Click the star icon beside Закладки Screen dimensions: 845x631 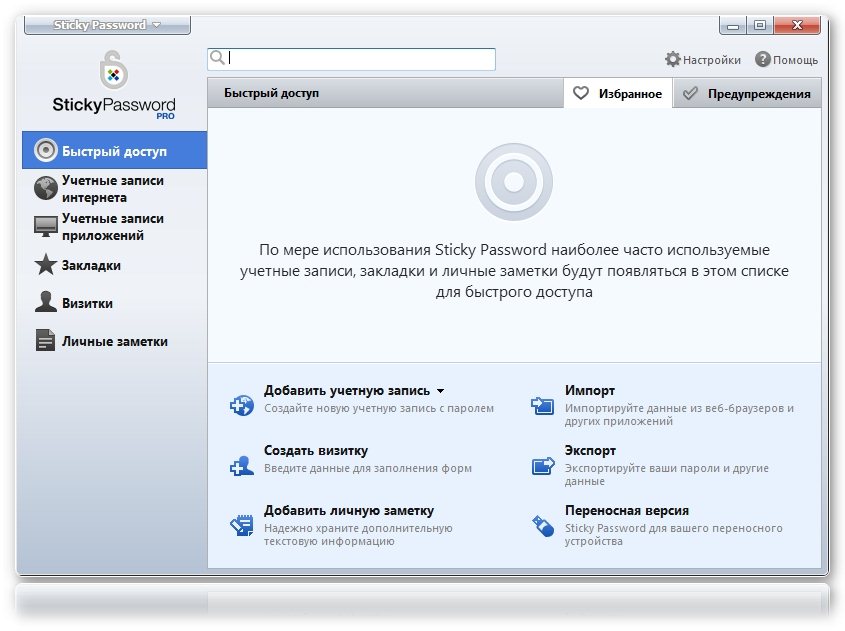[45, 265]
